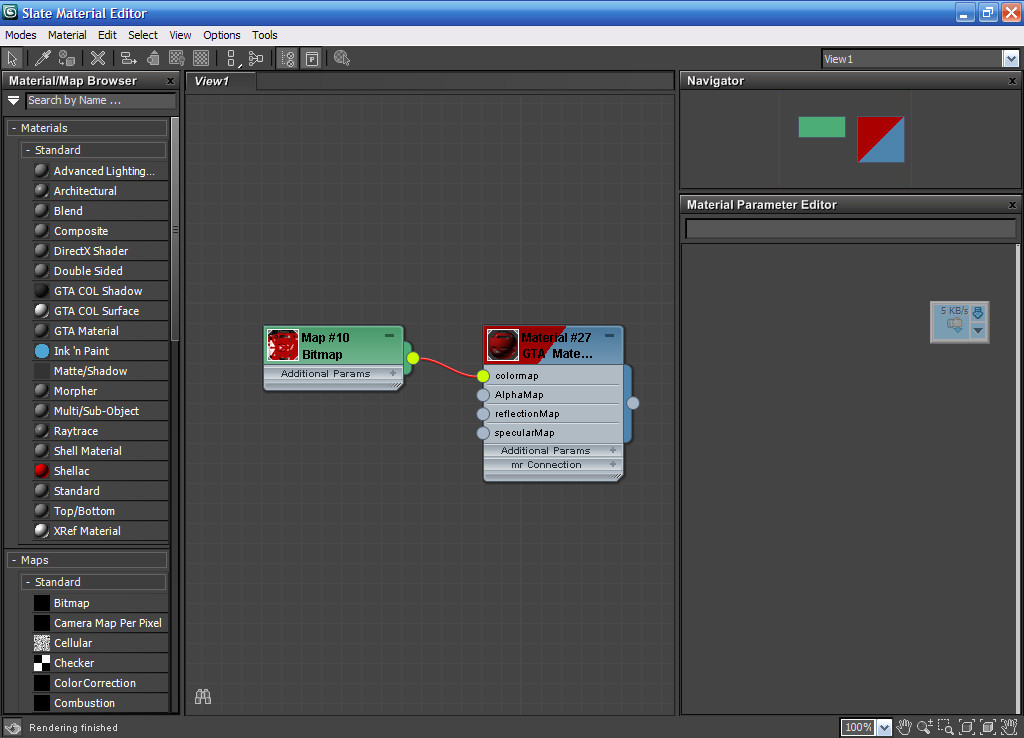
Task: Select Shellac material in browser list
Action: pyautogui.click(x=71, y=471)
